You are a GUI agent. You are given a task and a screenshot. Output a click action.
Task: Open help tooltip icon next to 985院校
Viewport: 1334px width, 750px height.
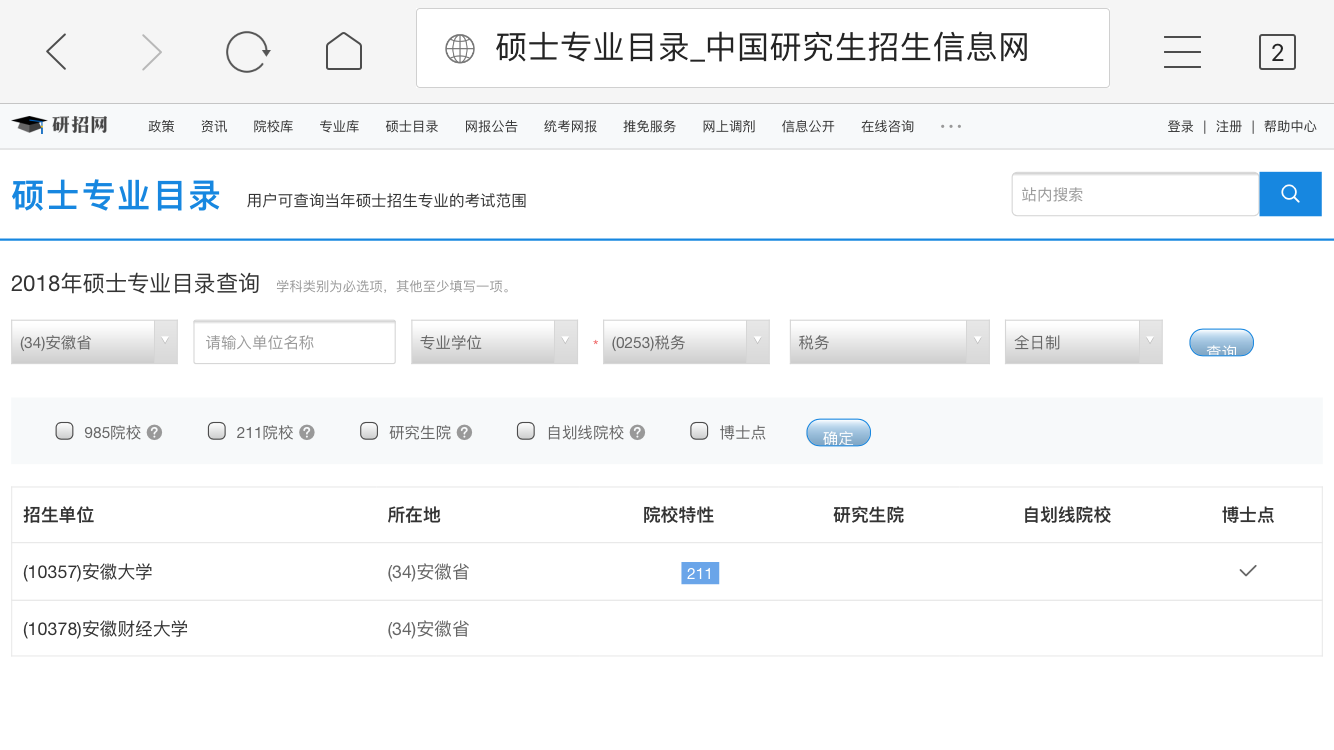pos(153,431)
